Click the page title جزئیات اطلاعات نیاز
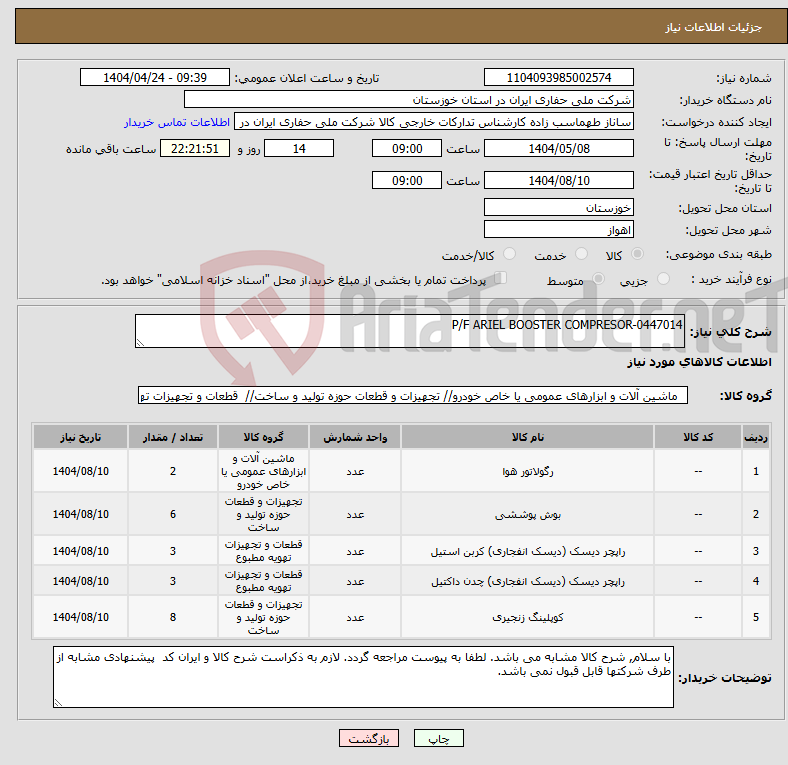The height and width of the screenshot is (765, 788). click(714, 27)
